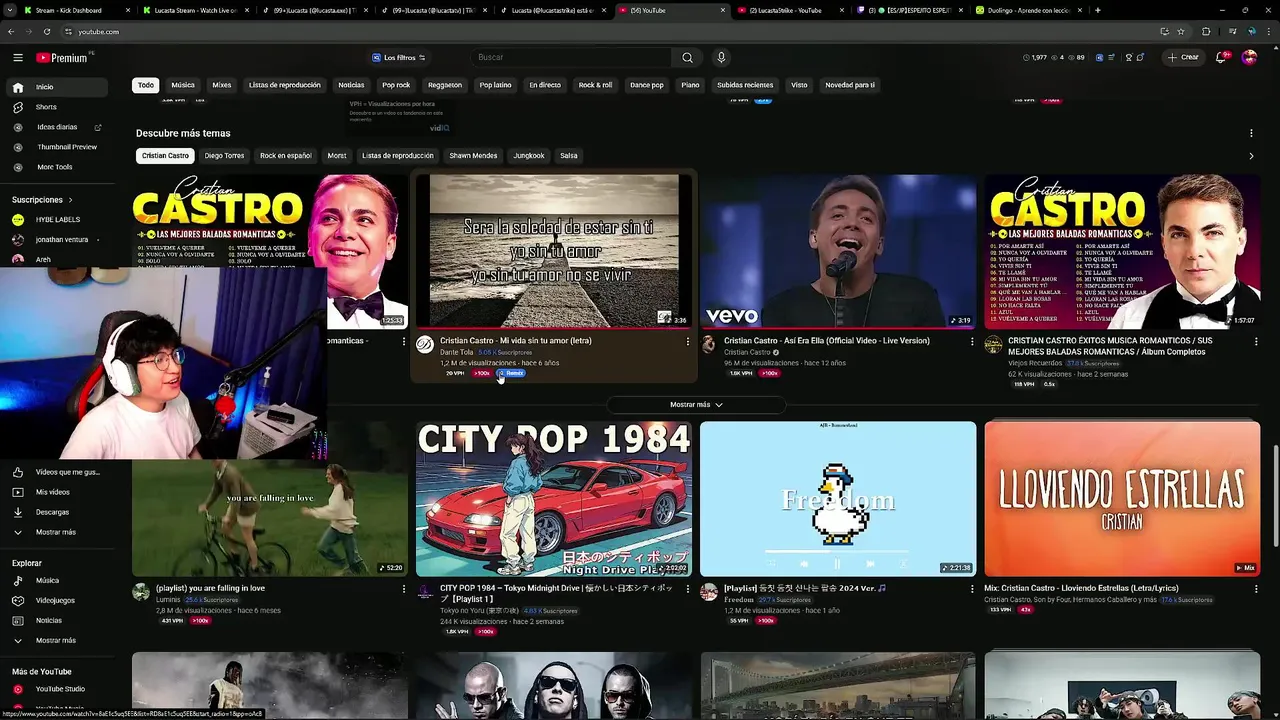Expand Mostrar más under library section
Viewport: 1280px width, 720px height.
pyautogui.click(x=55, y=532)
